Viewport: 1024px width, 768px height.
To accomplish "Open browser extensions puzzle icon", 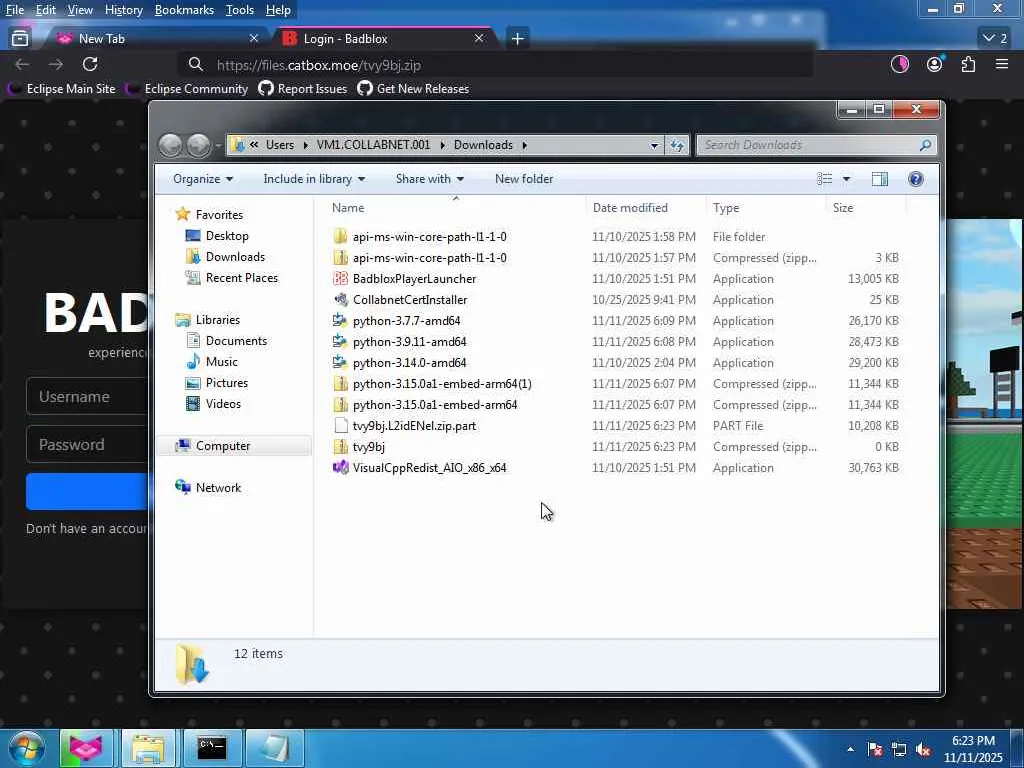I will (968, 64).
